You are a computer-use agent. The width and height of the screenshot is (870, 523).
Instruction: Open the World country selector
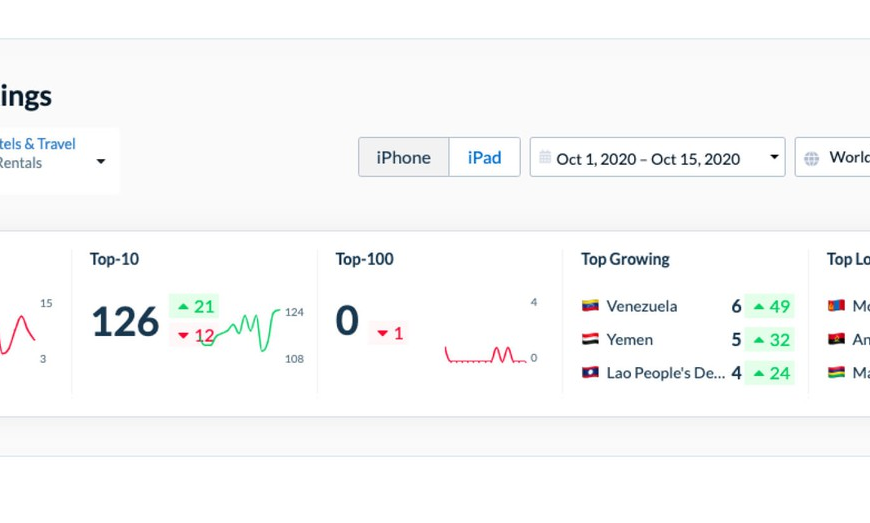[x=832, y=157]
